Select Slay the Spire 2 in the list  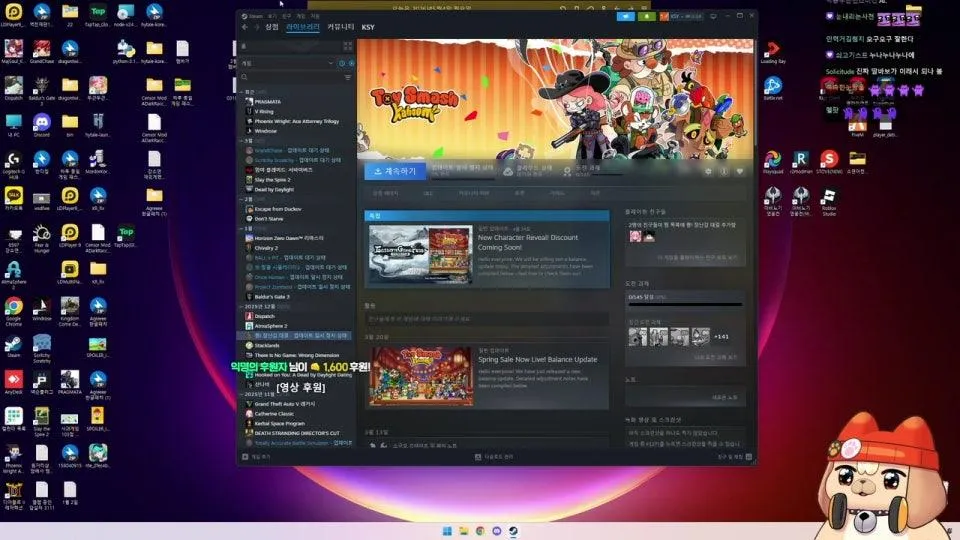tap(272, 180)
